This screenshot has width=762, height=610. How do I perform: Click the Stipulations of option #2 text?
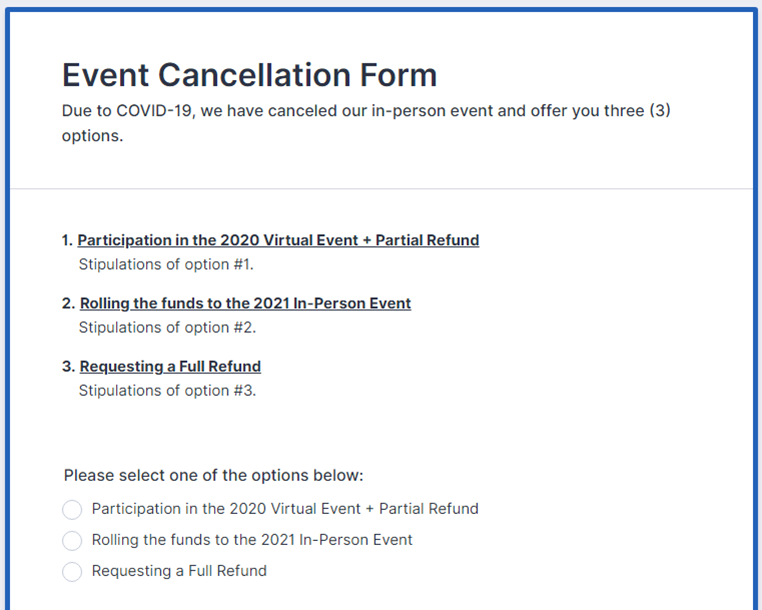point(167,327)
